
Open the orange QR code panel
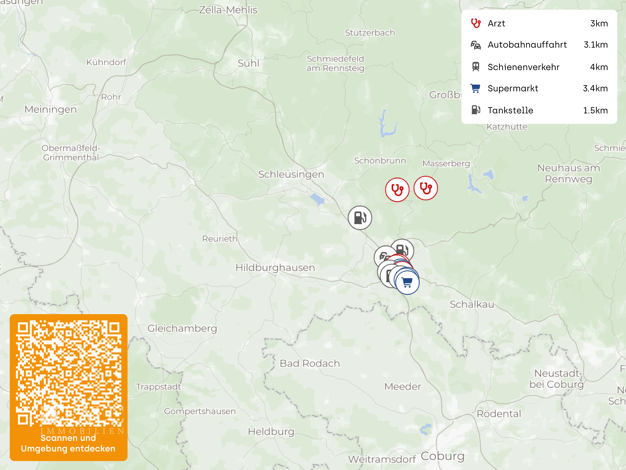click(x=69, y=387)
